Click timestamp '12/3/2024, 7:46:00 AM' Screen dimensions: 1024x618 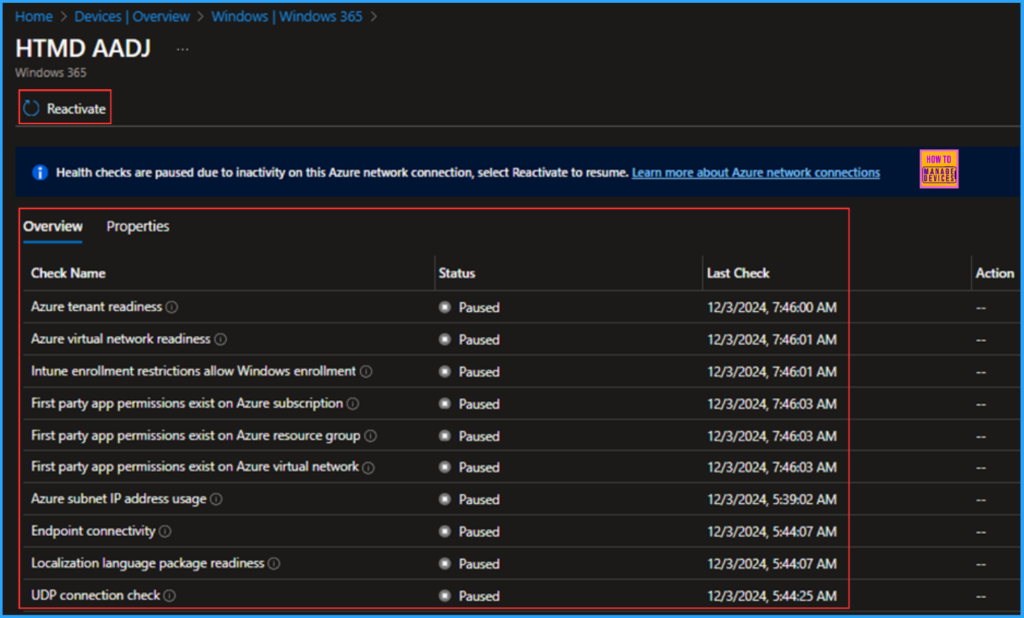[x=772, y=307]
